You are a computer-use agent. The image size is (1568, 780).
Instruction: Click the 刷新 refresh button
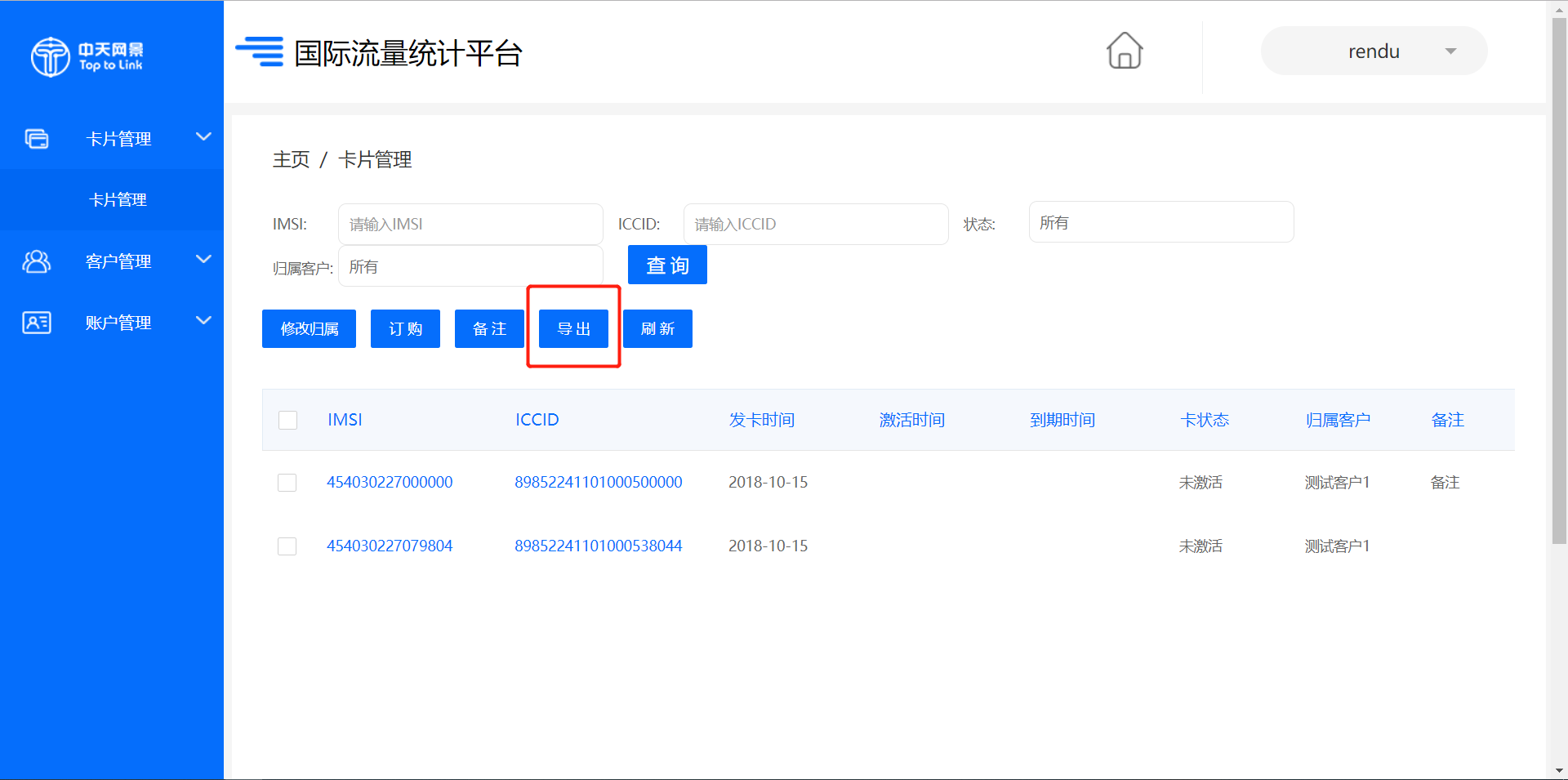(657, 328)
